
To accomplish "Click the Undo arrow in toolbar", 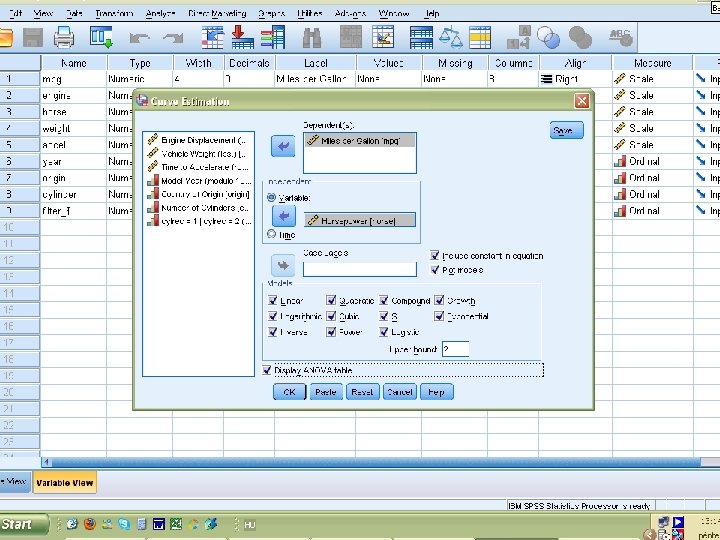I will click(139, 38).
